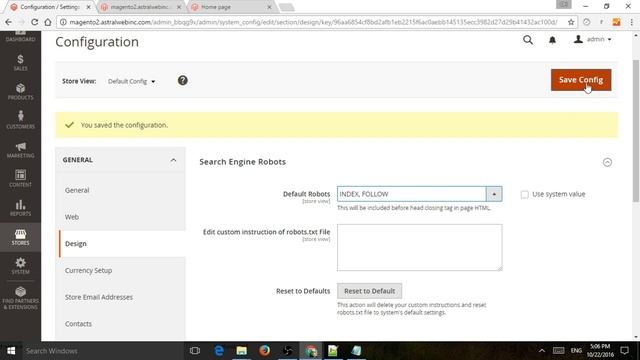Screen dimensions: 640x360
Task: Open the Marketing sidebar menu
Action: (20, 150)
